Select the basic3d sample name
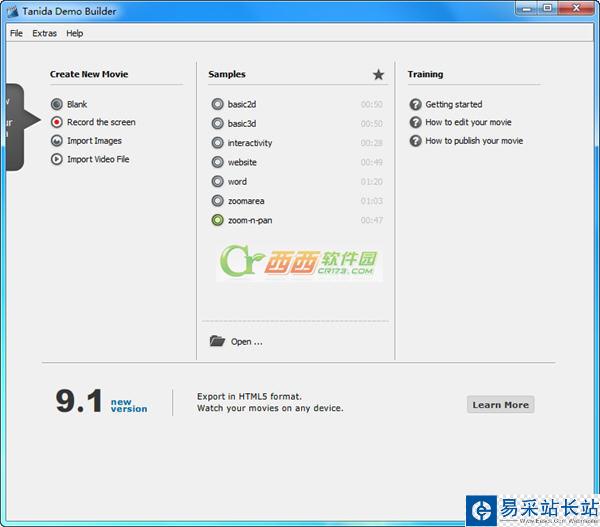Image resolution: width=600 pixels, height=527 pixels. tap(242, 124)
